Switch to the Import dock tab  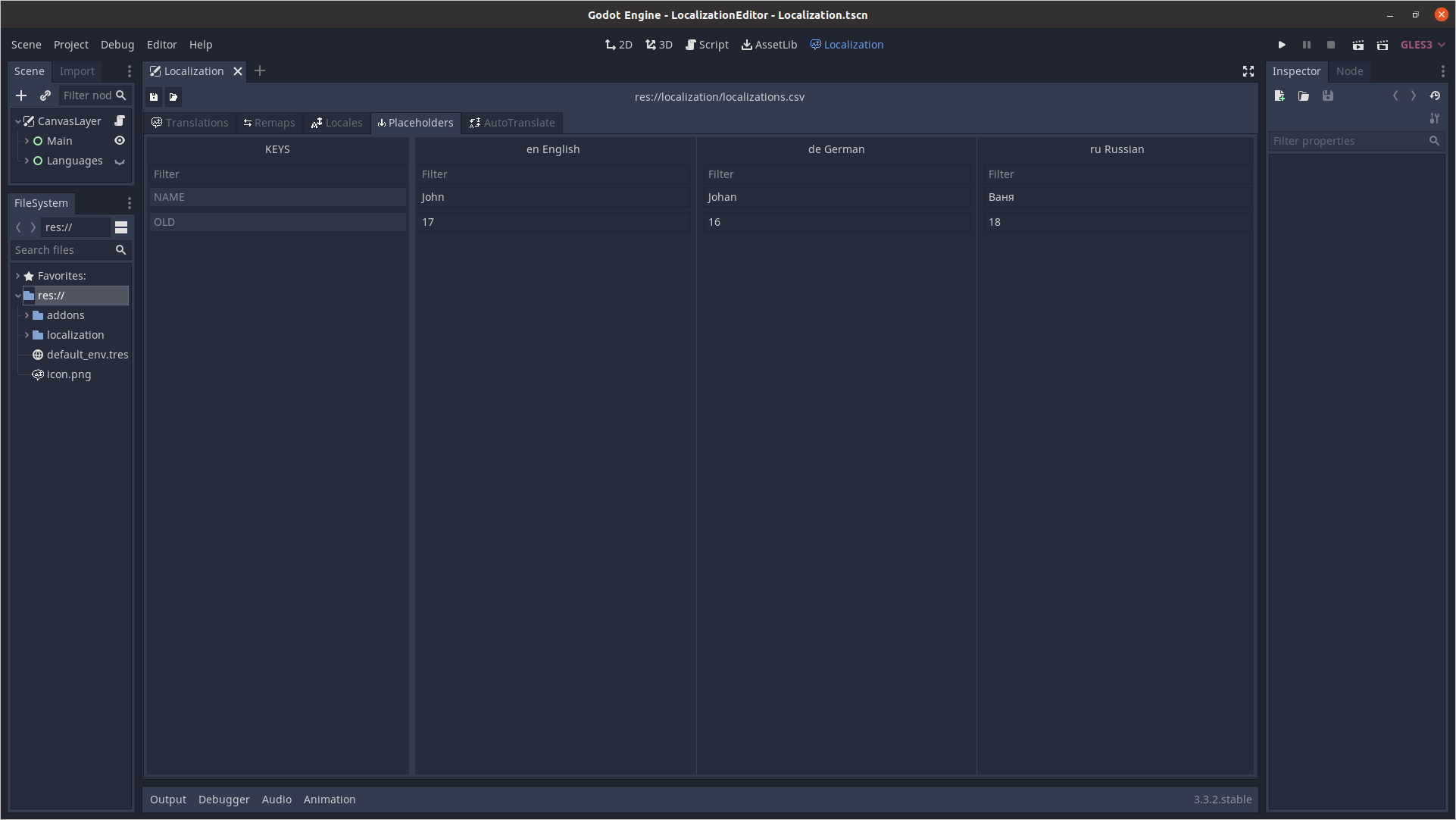[77, 71]
